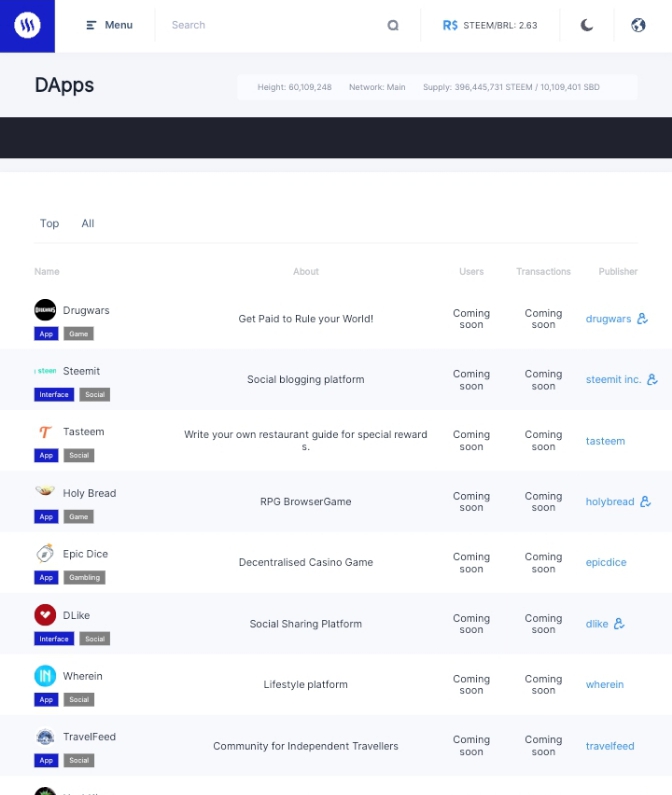Click the Steemit name text

(x=81, y=371)
